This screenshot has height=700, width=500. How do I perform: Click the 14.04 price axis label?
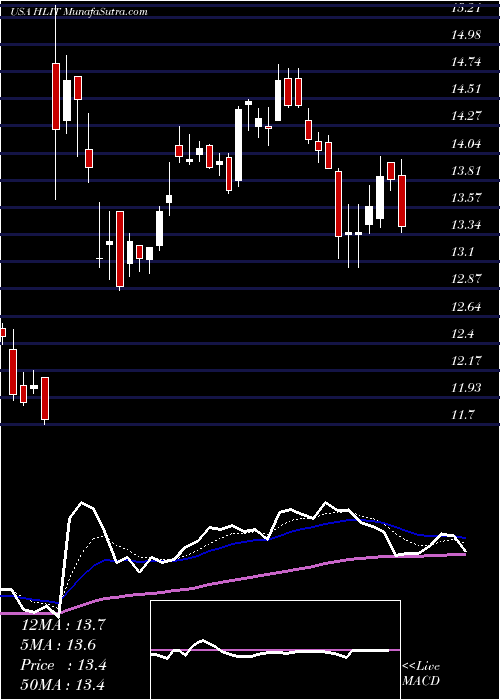(x=466, y=143)
